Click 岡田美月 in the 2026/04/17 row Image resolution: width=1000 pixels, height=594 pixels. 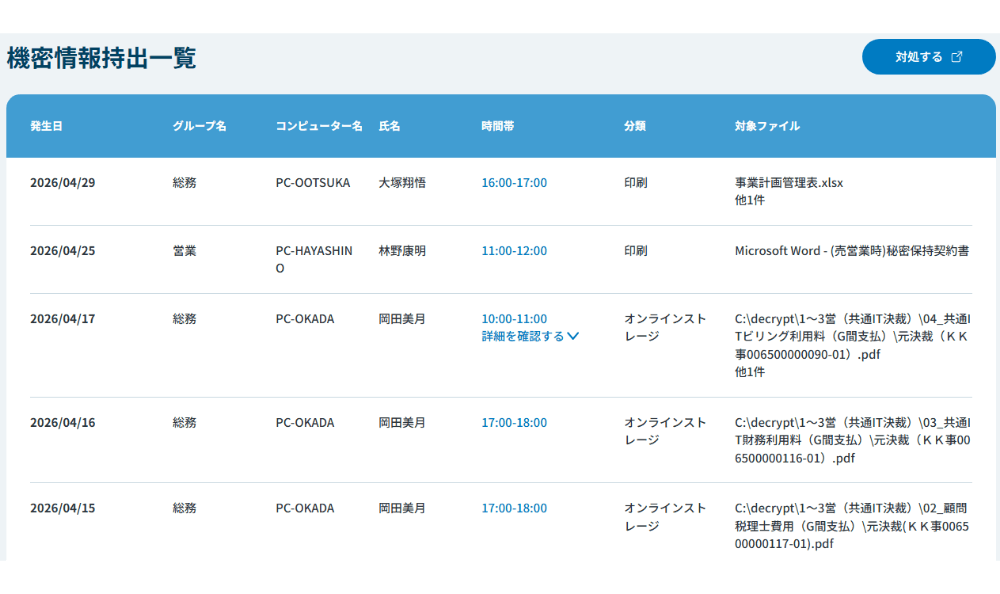coord(402,318)
